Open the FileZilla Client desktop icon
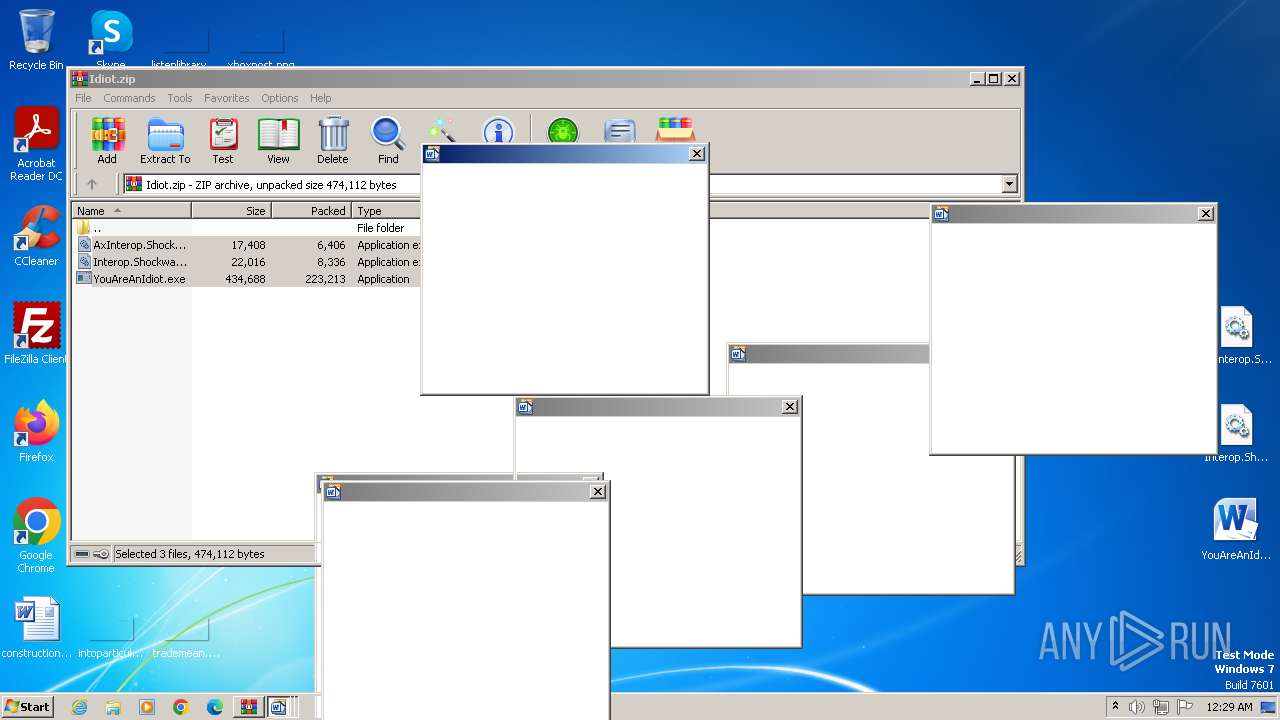 click(36, 333)
